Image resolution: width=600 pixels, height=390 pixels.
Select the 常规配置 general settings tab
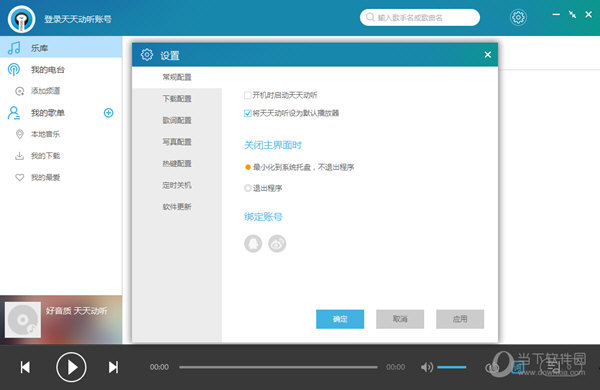pyautogui.click(x=177, y=77)
